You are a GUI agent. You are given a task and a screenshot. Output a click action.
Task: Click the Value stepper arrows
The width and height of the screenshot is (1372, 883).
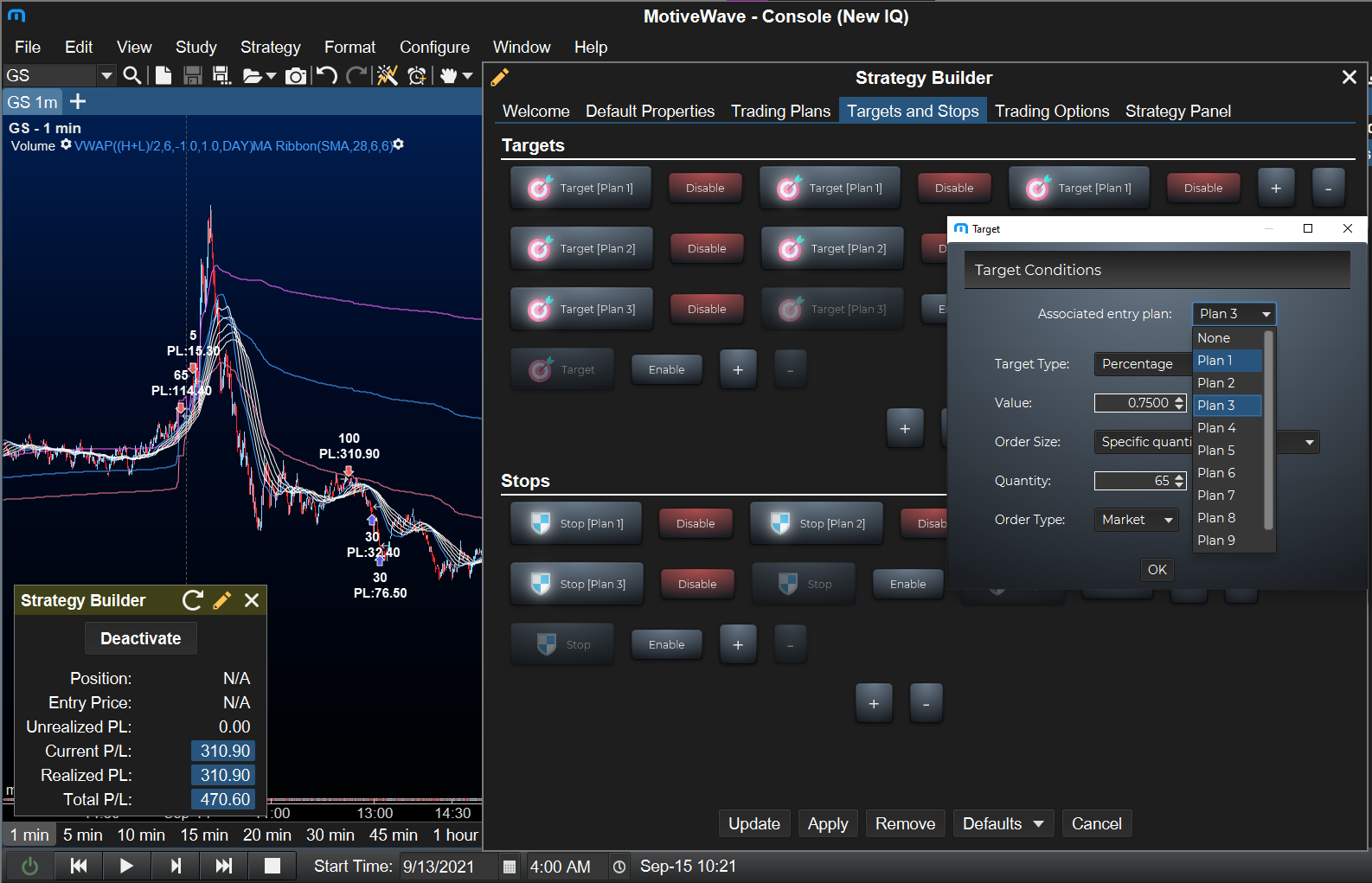tap(1179, 403)
